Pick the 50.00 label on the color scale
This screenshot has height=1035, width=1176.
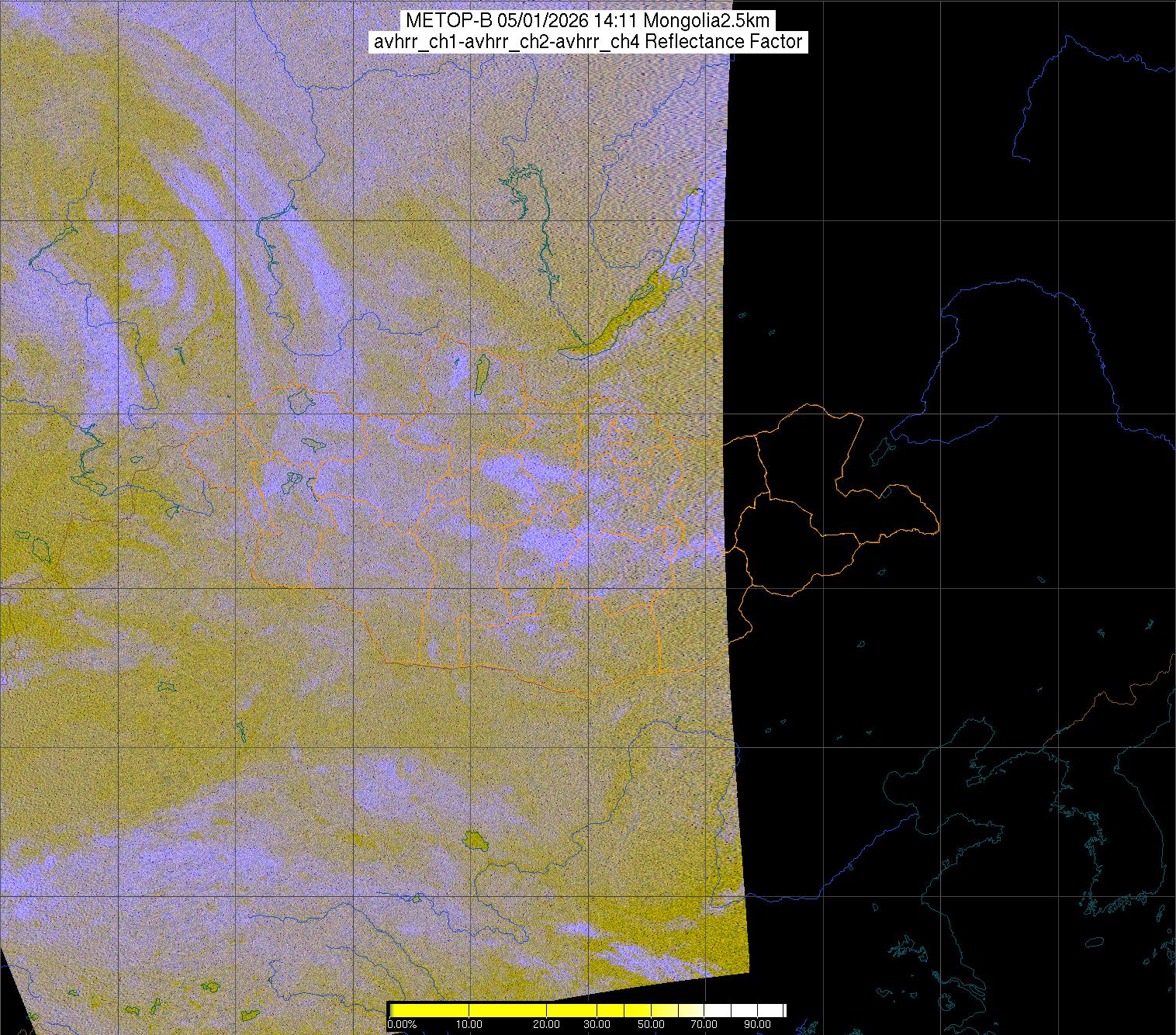(x=652, y=1025)
